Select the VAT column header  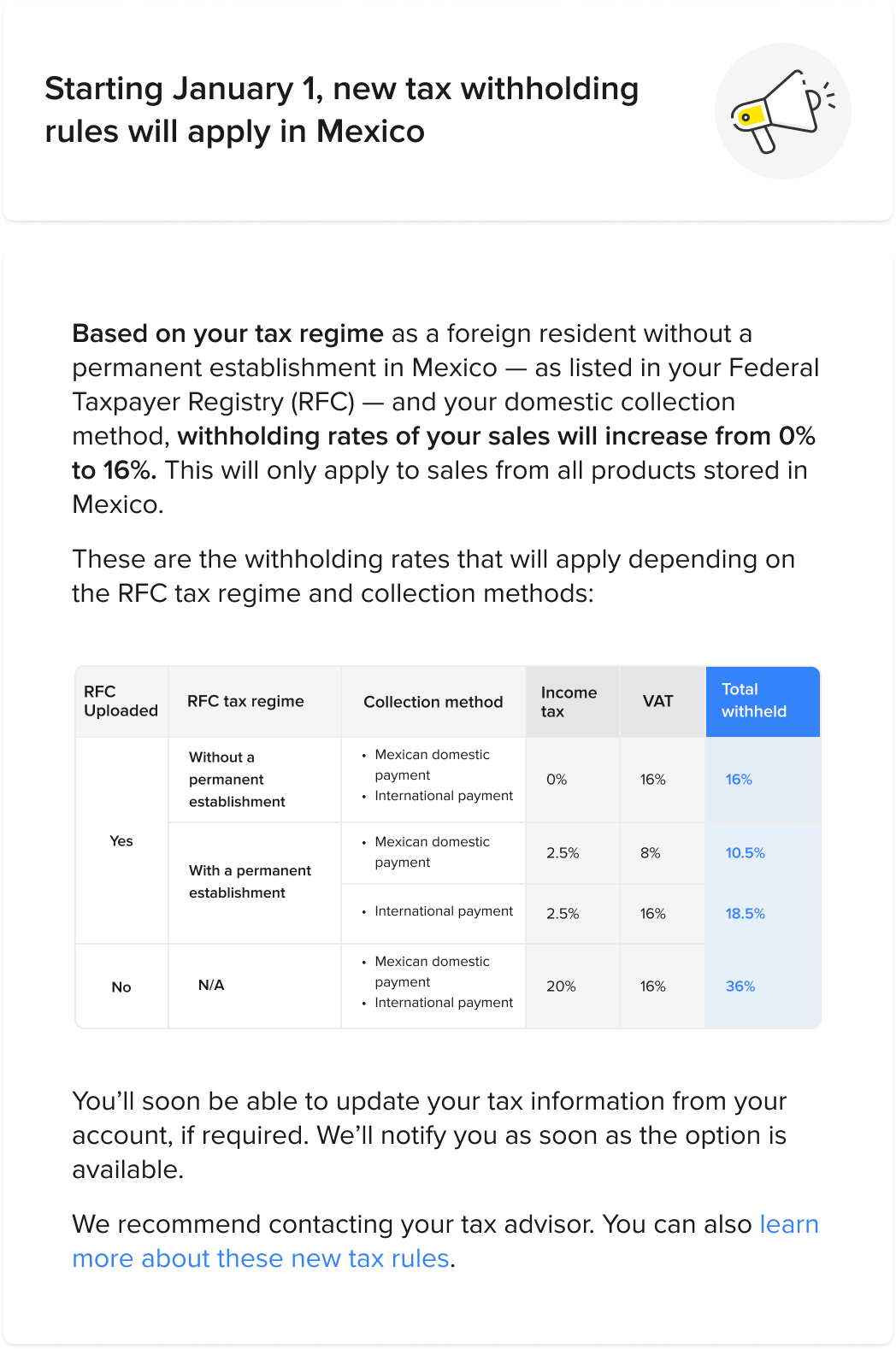coord(657,701)
